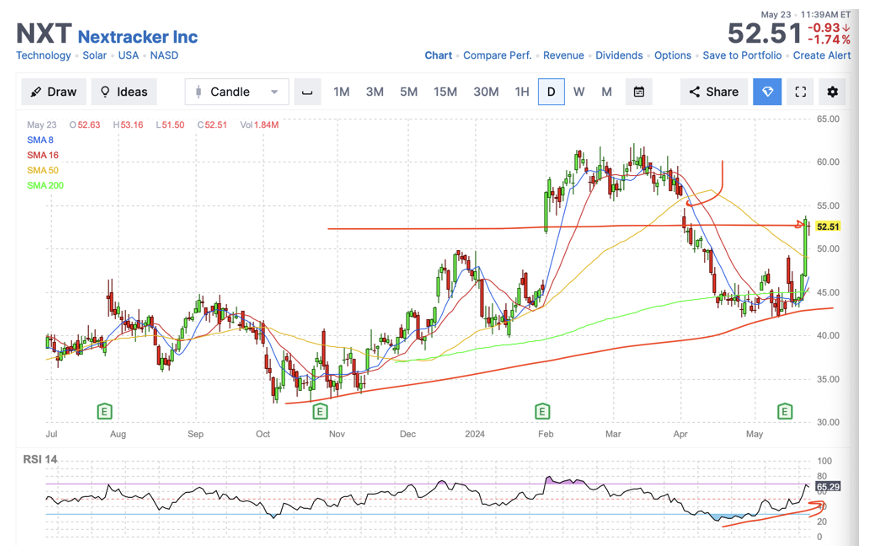870x559 pixels.
Task: Click the NXT ticker symbol
Action: point(44,33)
